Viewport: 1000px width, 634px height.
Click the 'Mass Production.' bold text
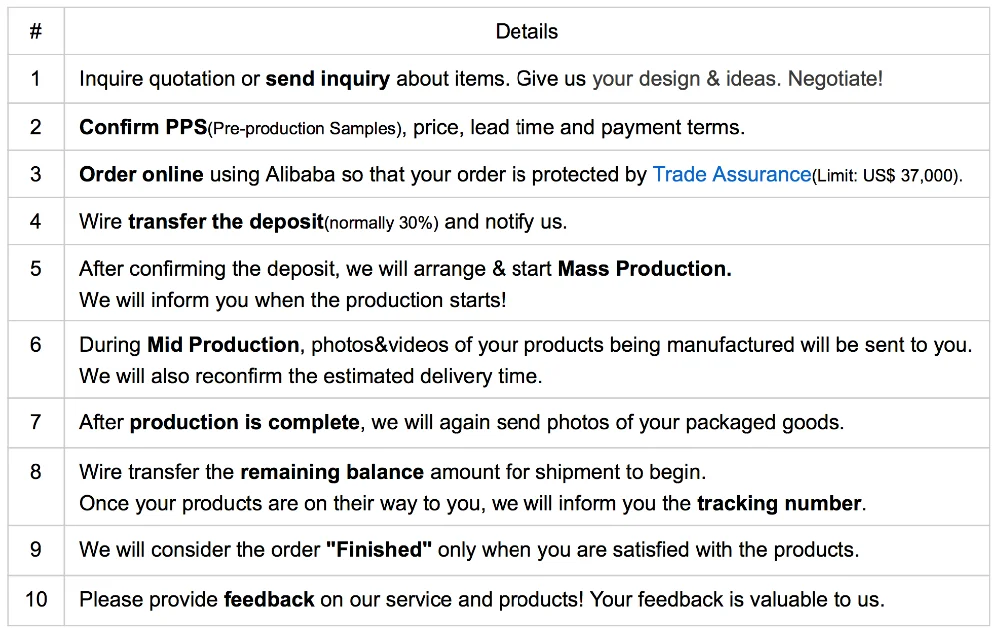[644, 269]
